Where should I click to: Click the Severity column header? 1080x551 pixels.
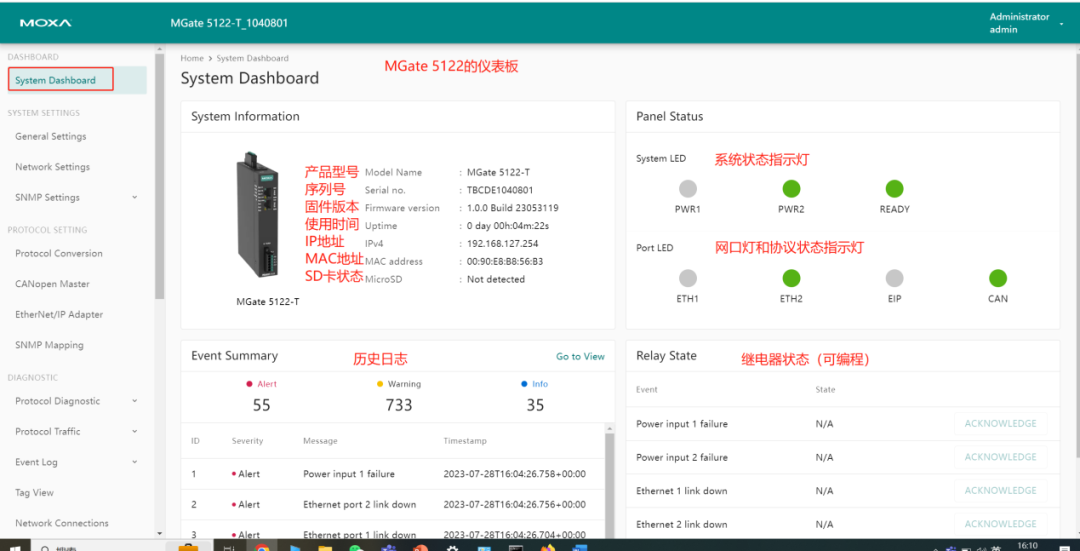(x=247, y=441)
